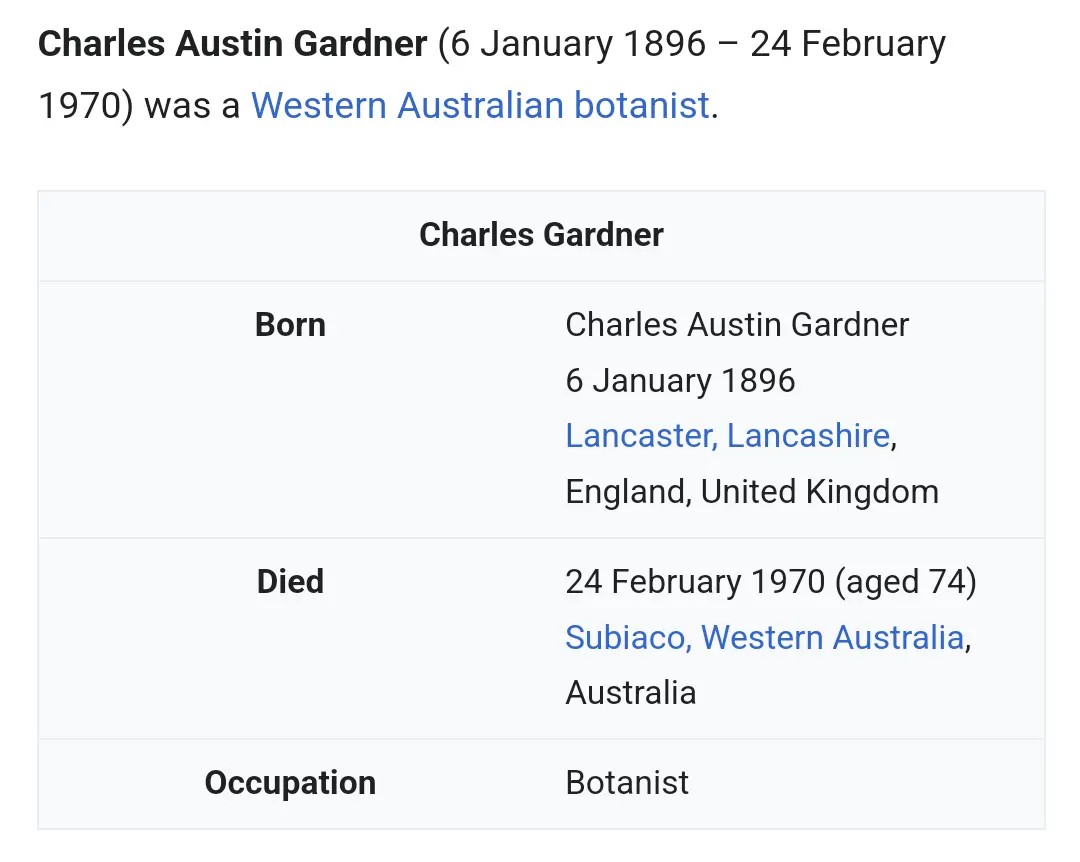Open the Subiaco, Western Australia link

pyautogui.click(x=765, y=637)
